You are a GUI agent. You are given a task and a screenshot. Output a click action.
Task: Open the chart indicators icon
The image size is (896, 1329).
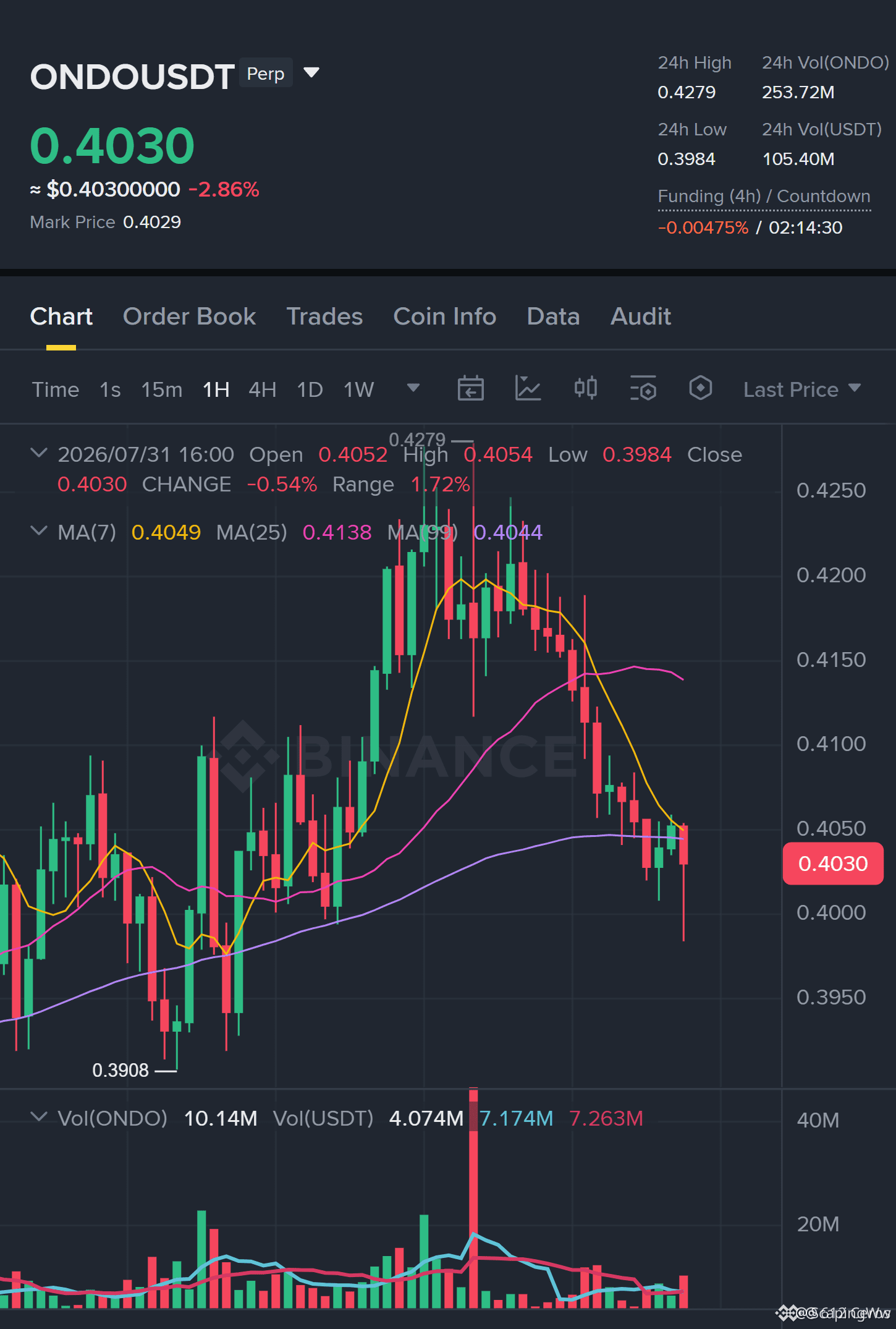click(528, 389)
